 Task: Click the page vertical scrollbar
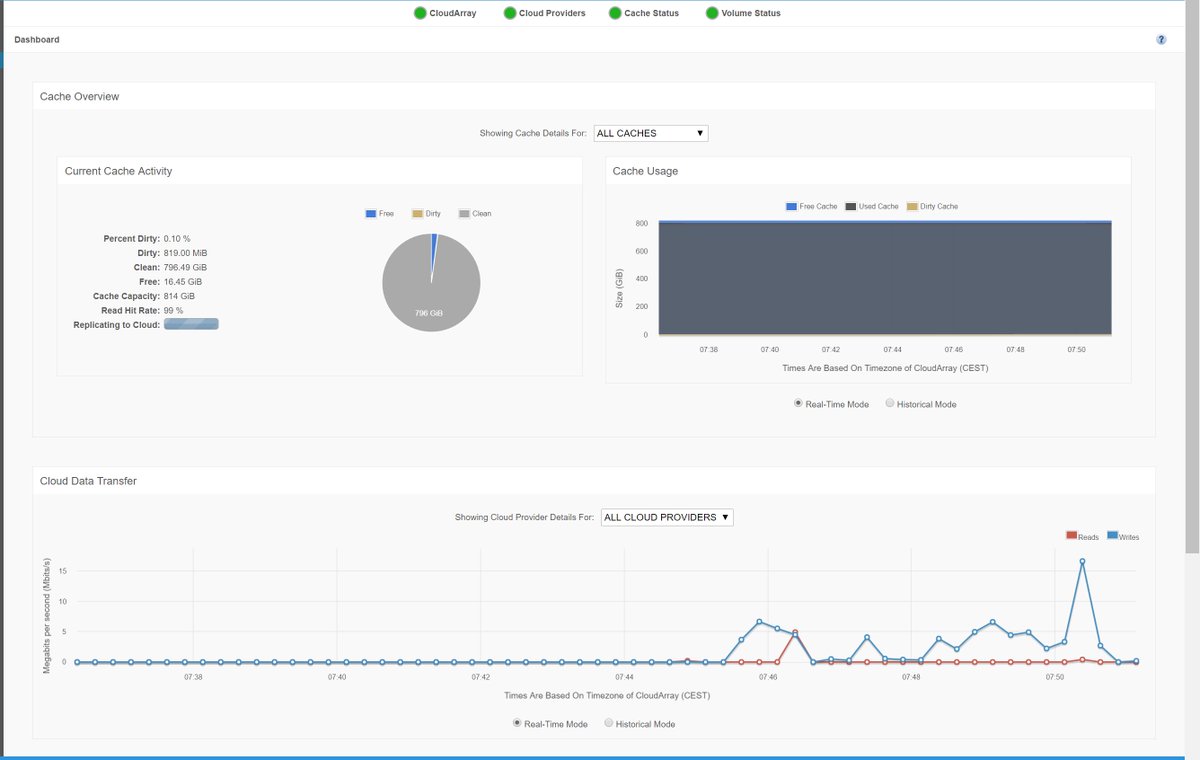pyautogui.click(x=1192, y=275)
